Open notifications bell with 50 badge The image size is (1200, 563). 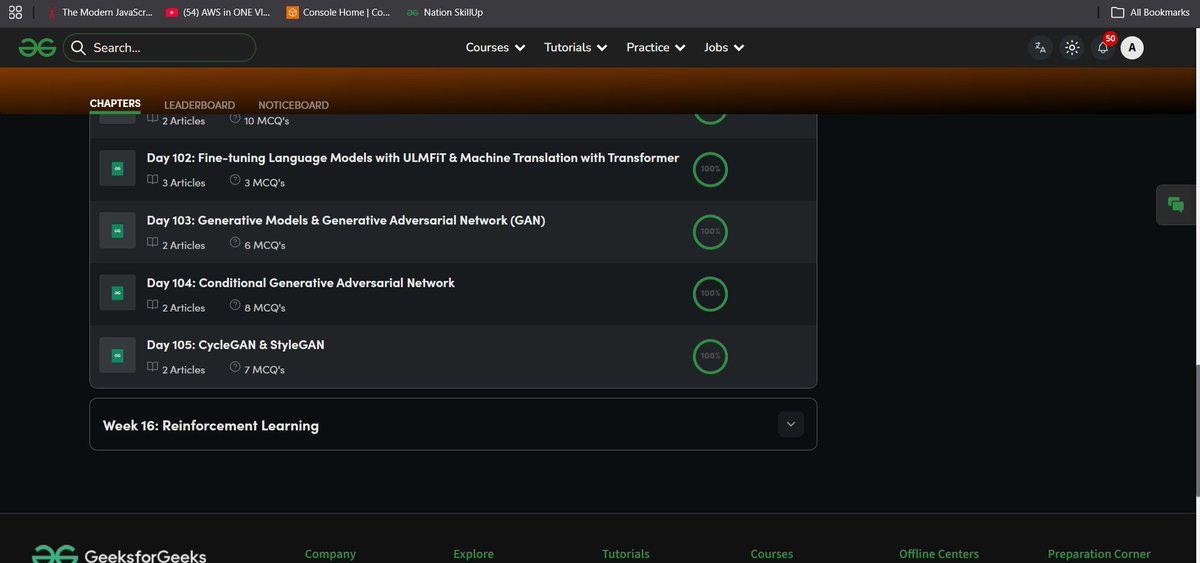tap(1103, 47)
